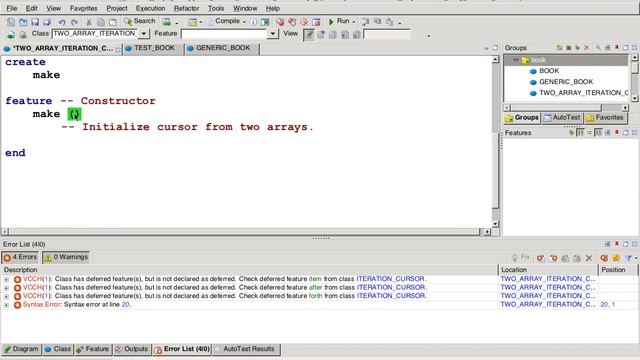Click the Cut scissors icon
The height and width of the screenshot is (360, 640).
click(x=89, y=22)
